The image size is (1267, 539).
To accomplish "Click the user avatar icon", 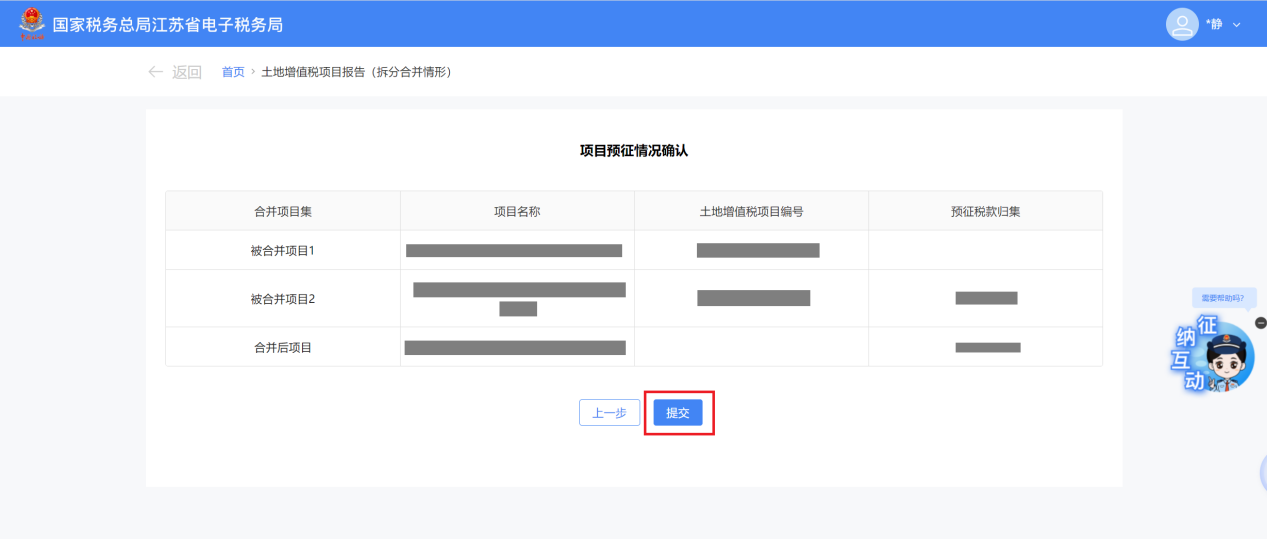I will [x=1182, y=24].
